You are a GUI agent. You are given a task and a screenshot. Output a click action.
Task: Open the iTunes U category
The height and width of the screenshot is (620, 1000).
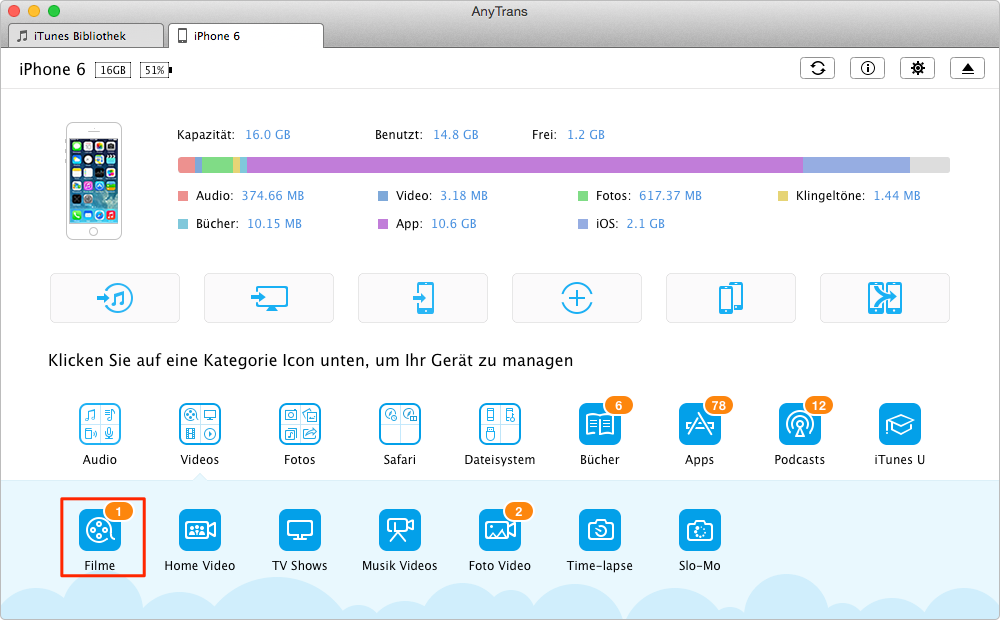pos(900,424)
